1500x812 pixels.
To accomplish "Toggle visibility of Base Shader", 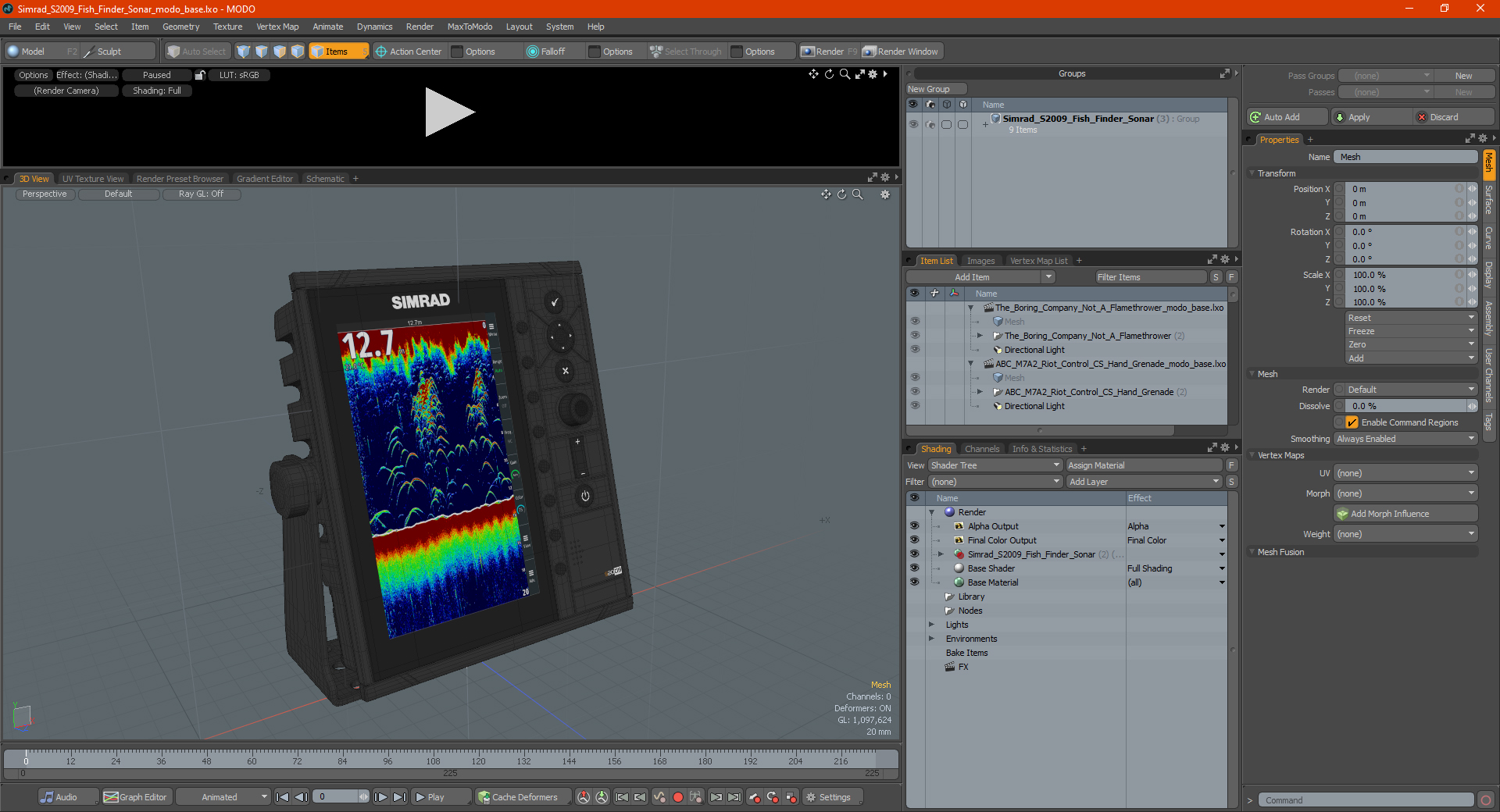I will pyautogui.click(x=914, y=568).
